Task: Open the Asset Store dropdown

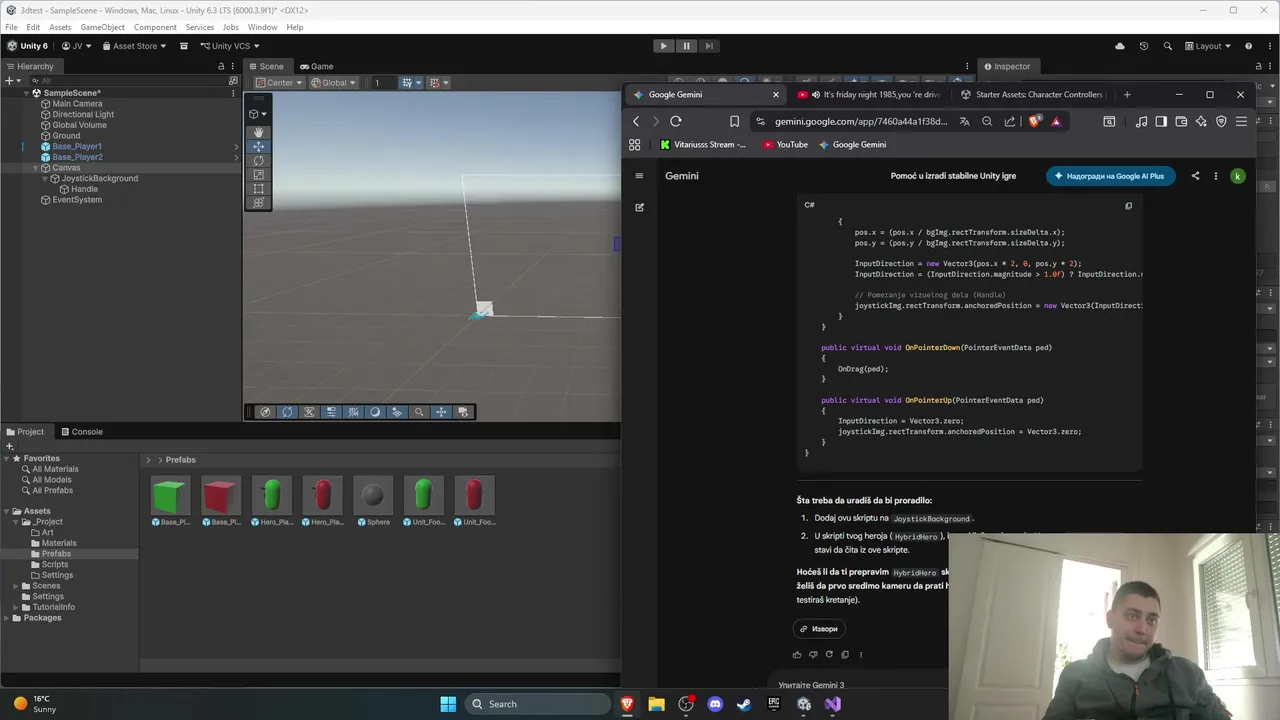Action: pos(135,46)
